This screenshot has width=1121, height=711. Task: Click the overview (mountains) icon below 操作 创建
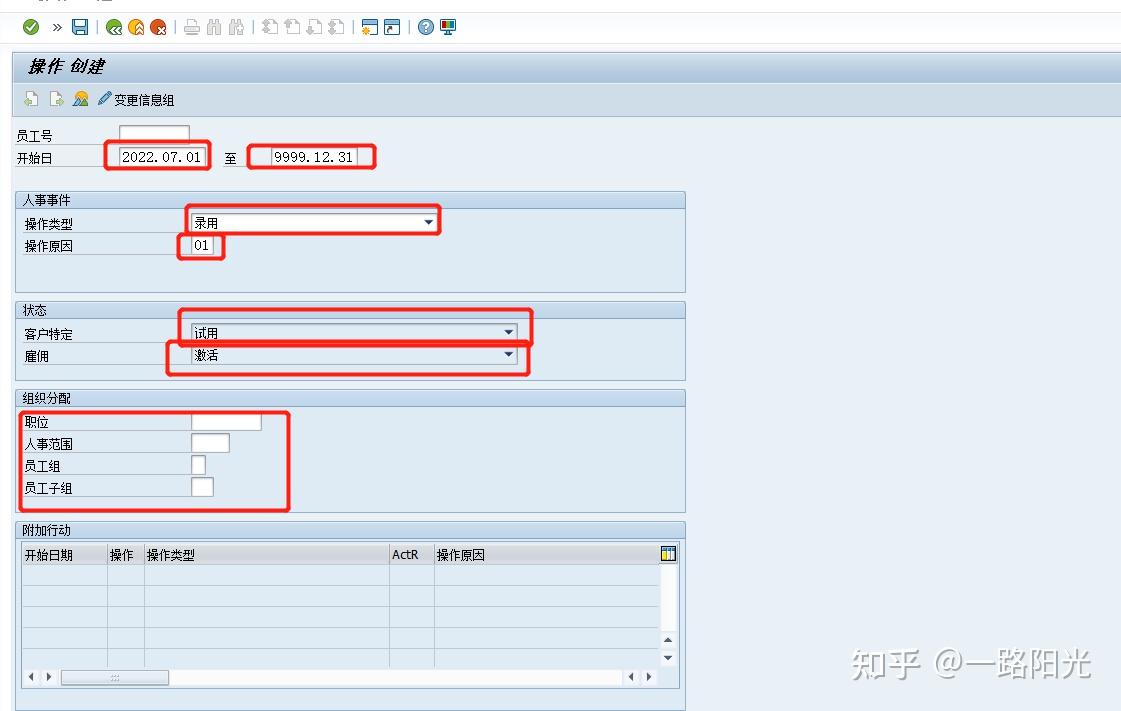80,97
